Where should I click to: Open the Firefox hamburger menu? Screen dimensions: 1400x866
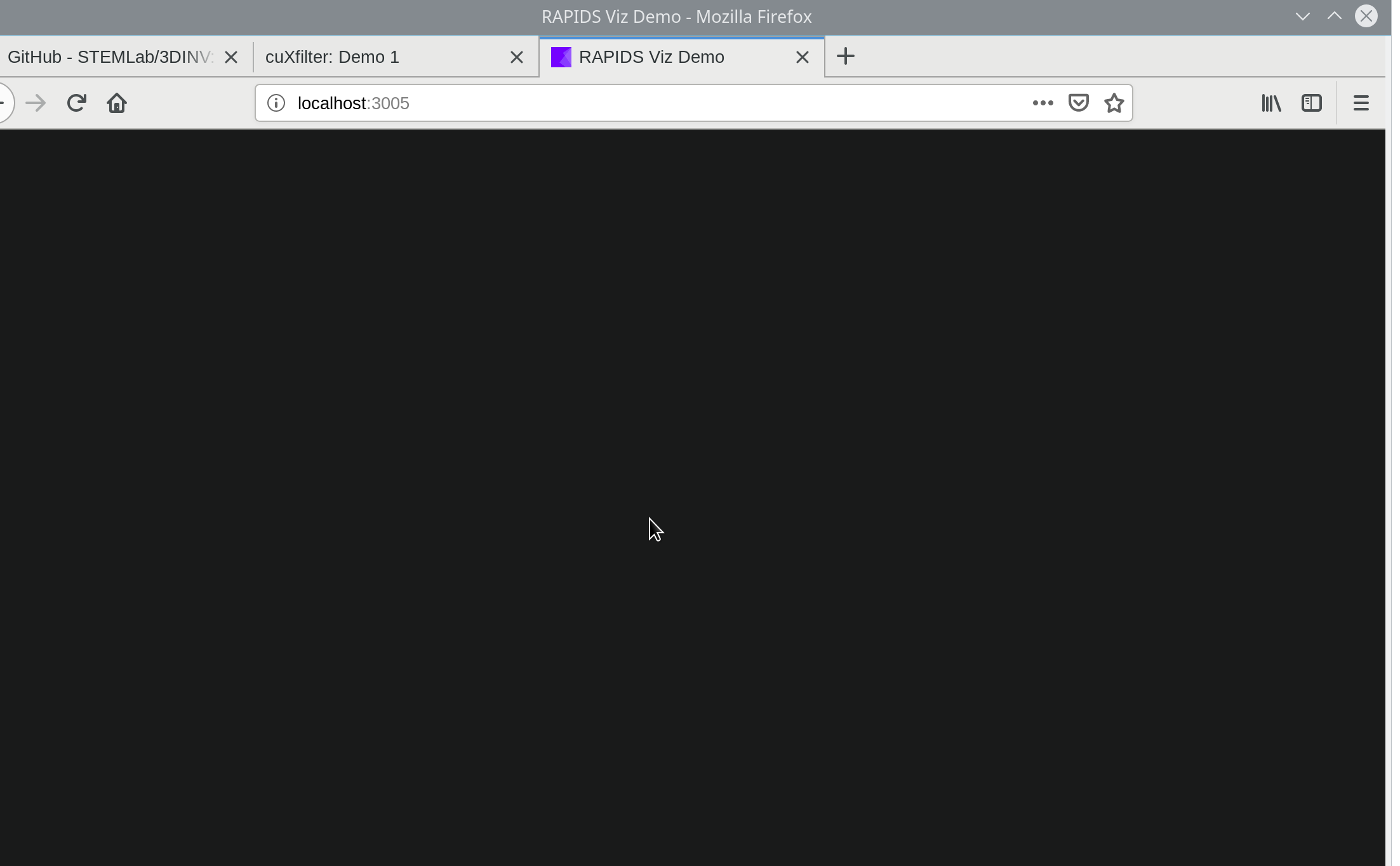click(1361, 103)
